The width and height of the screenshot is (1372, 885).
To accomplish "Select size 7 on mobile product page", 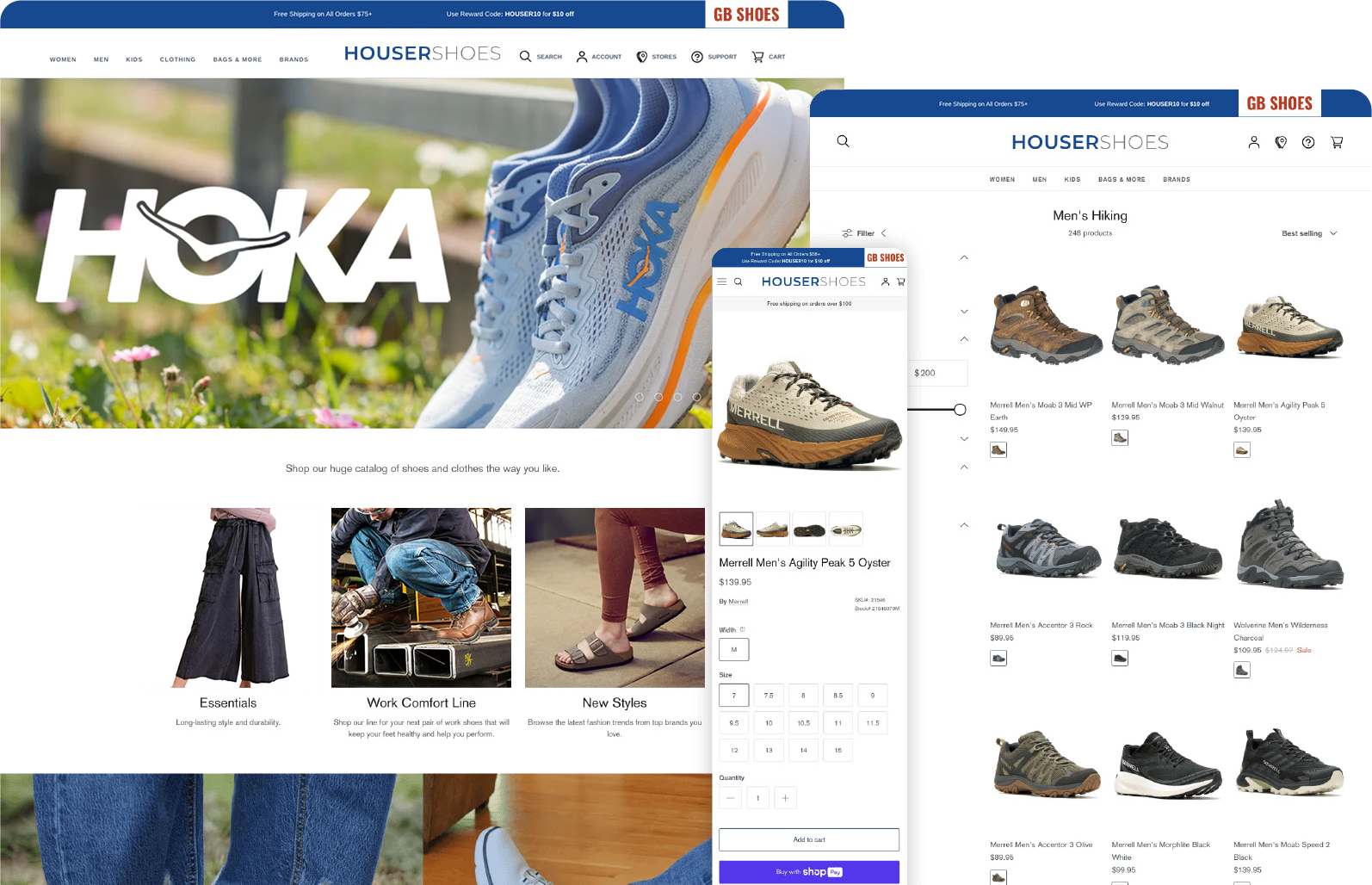I will point(734,696).
